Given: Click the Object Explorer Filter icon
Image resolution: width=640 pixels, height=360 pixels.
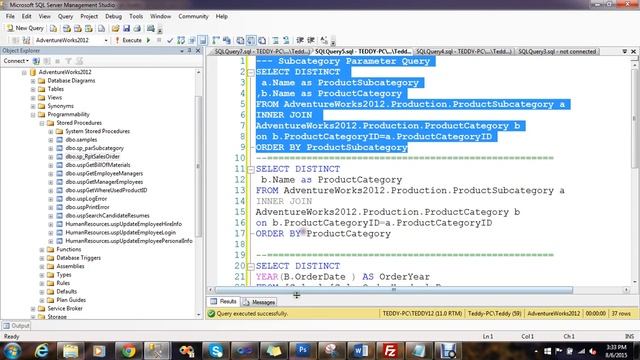Looking at the screenshot, I should tap(69, 61).
